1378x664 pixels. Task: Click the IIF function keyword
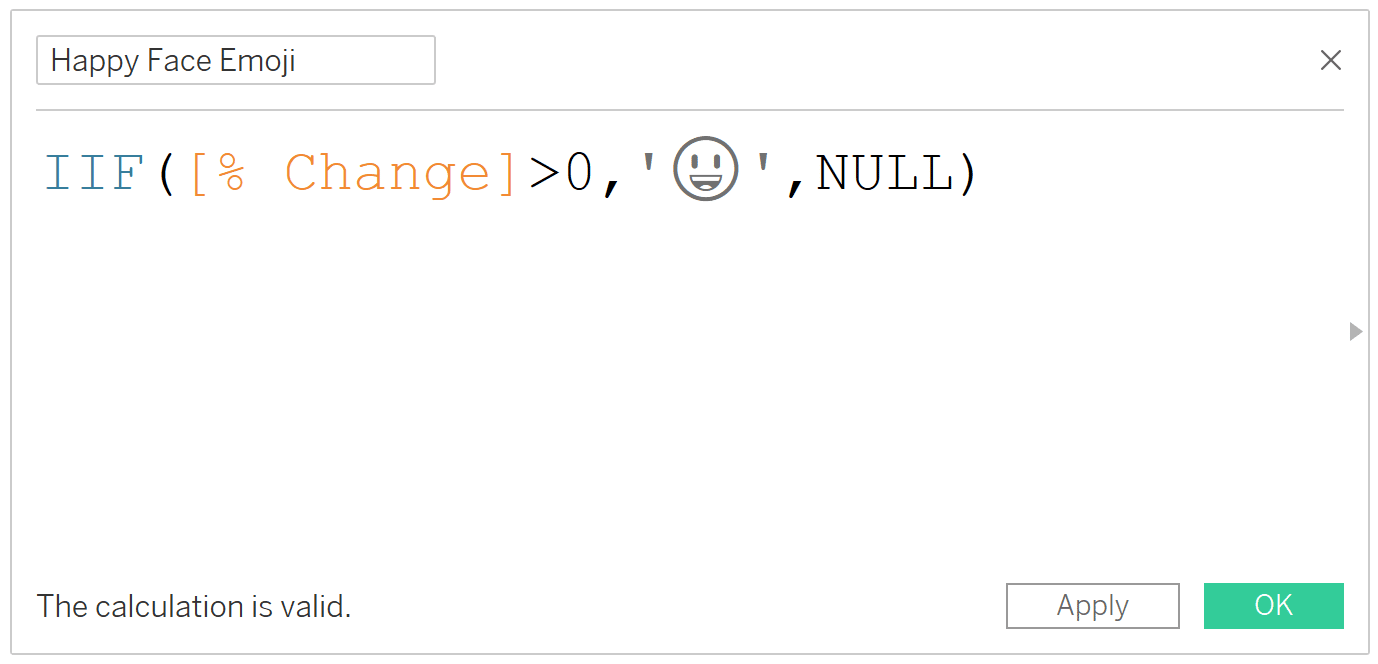(x=94, y=174)
